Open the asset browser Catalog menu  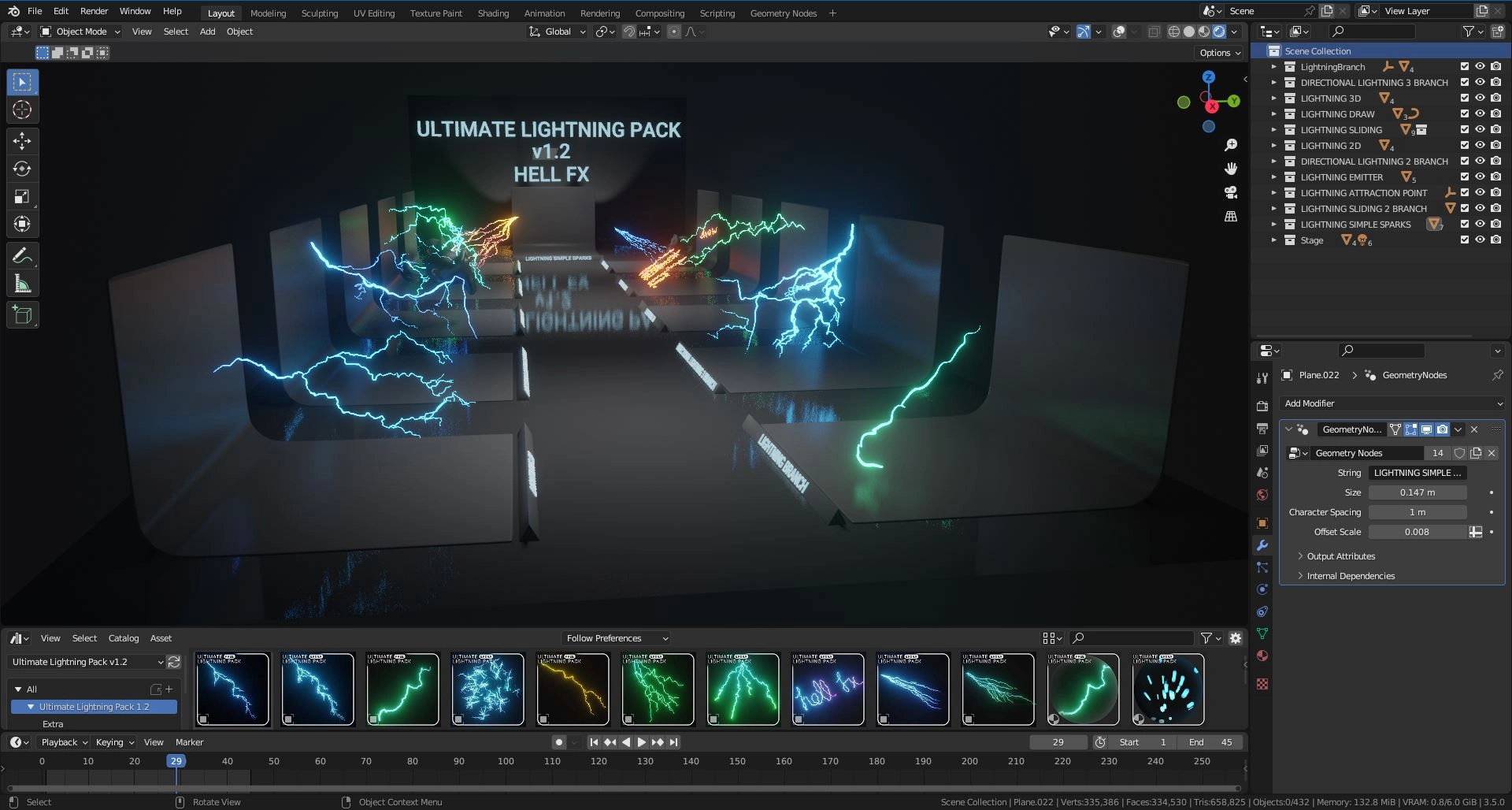point(123,638)
